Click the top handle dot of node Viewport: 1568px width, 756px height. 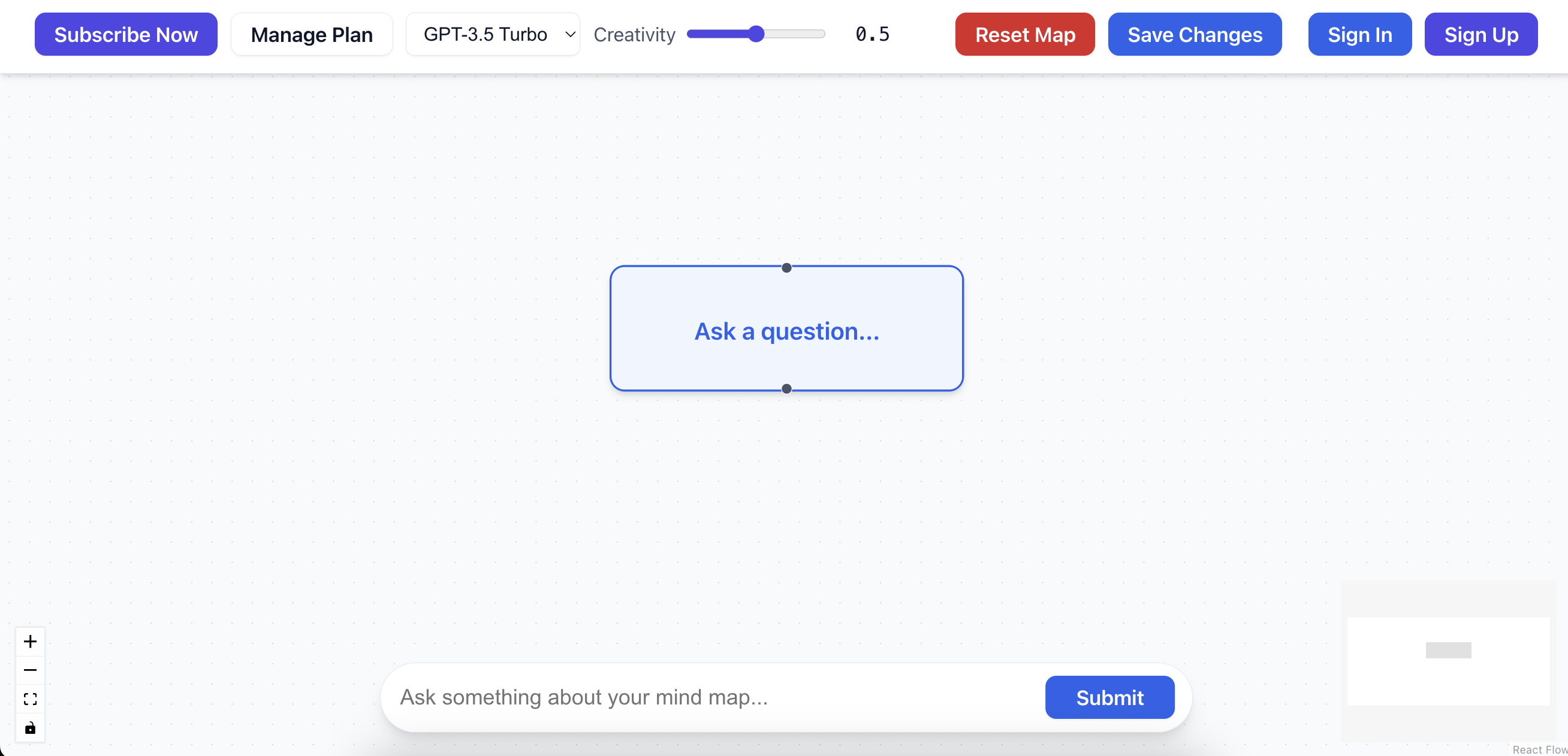pos(786,268)
